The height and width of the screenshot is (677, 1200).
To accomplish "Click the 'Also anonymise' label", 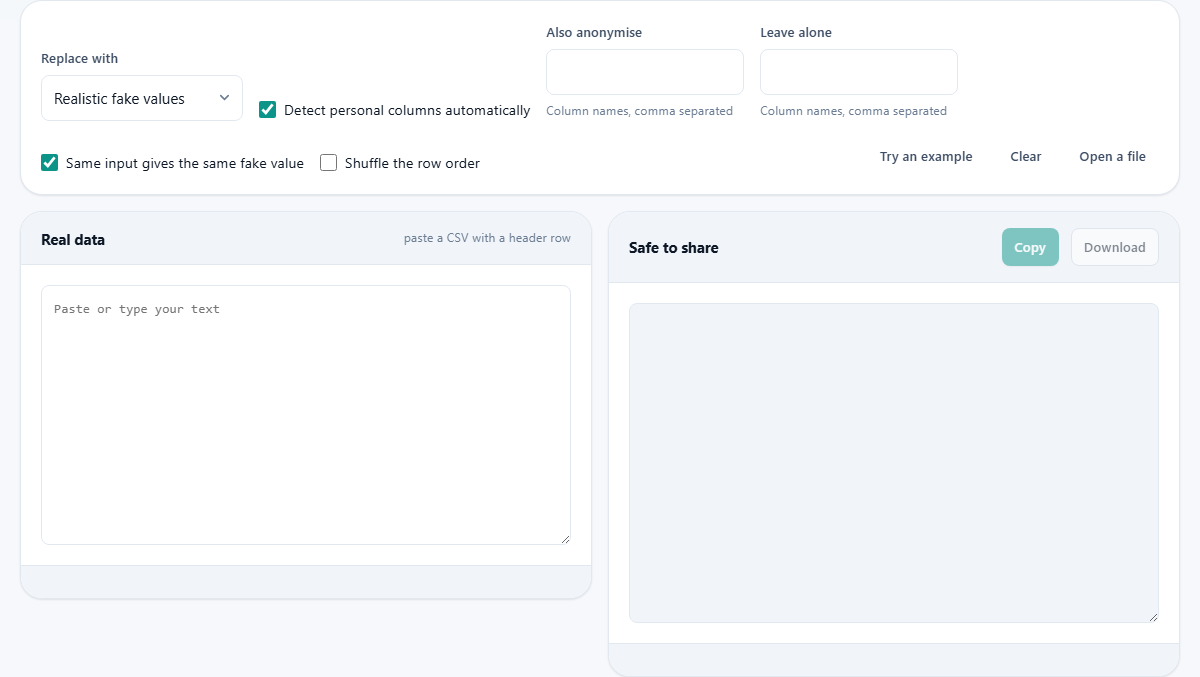I will point(594,32).
